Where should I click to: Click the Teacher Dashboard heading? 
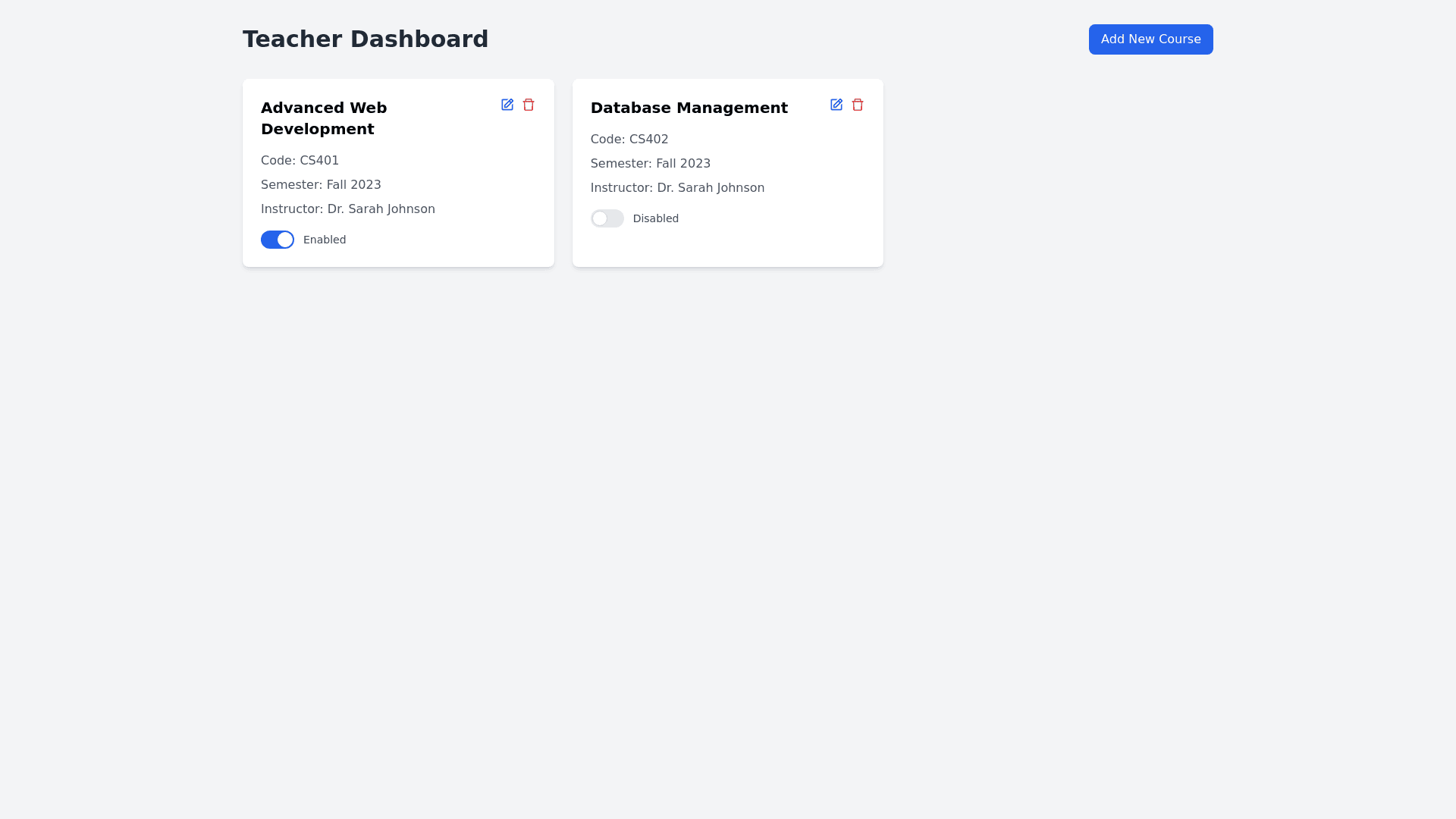pyautogui.click(x=365, y=39)
